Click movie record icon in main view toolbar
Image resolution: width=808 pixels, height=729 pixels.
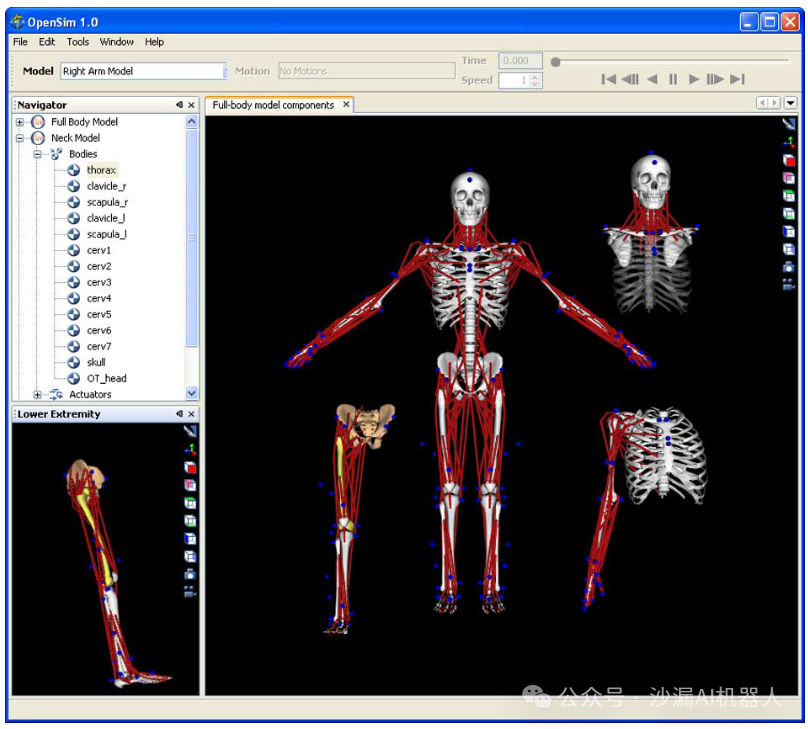coord(788,284)
